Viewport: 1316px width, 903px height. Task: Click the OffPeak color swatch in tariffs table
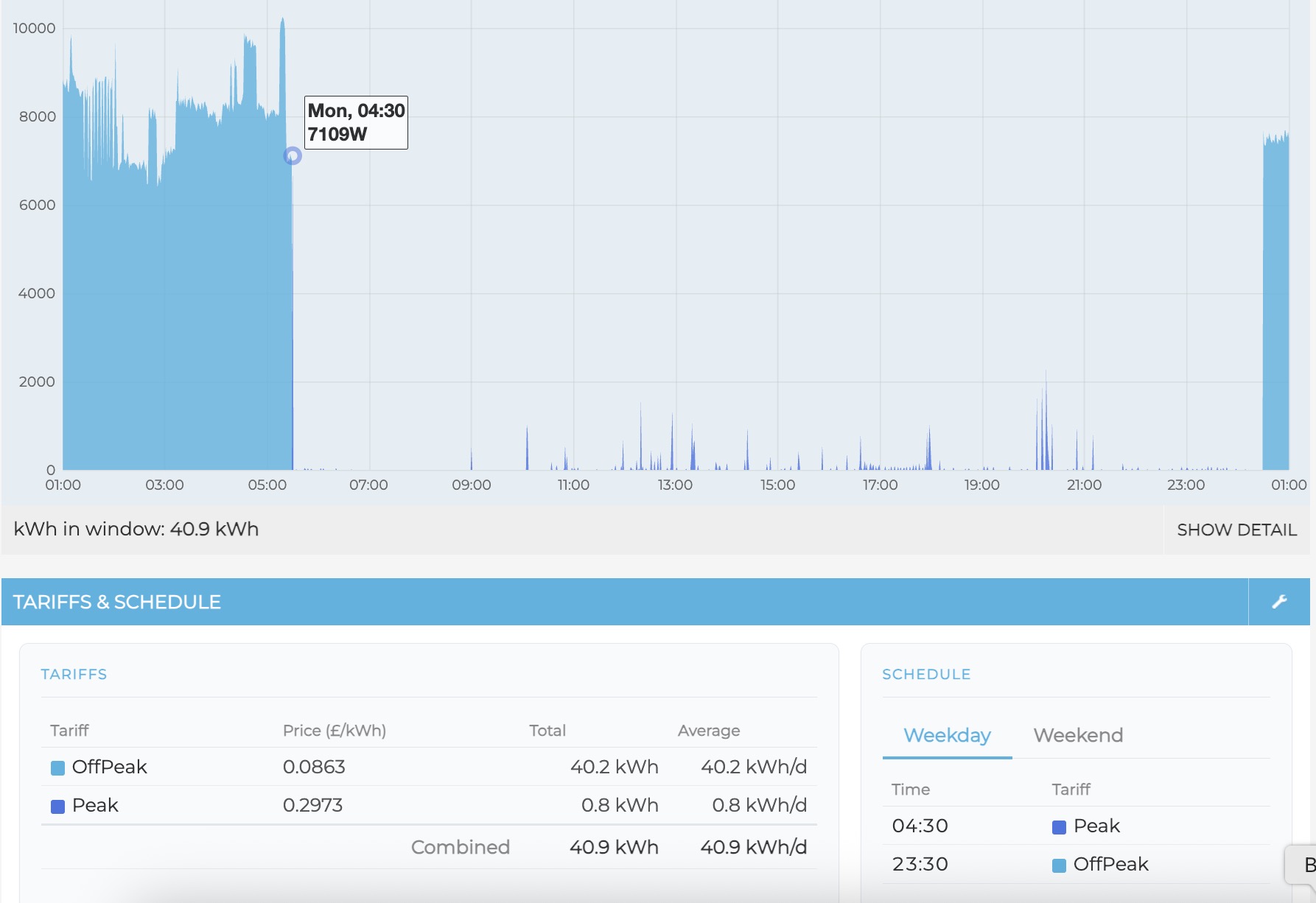[x=57, y=768]
